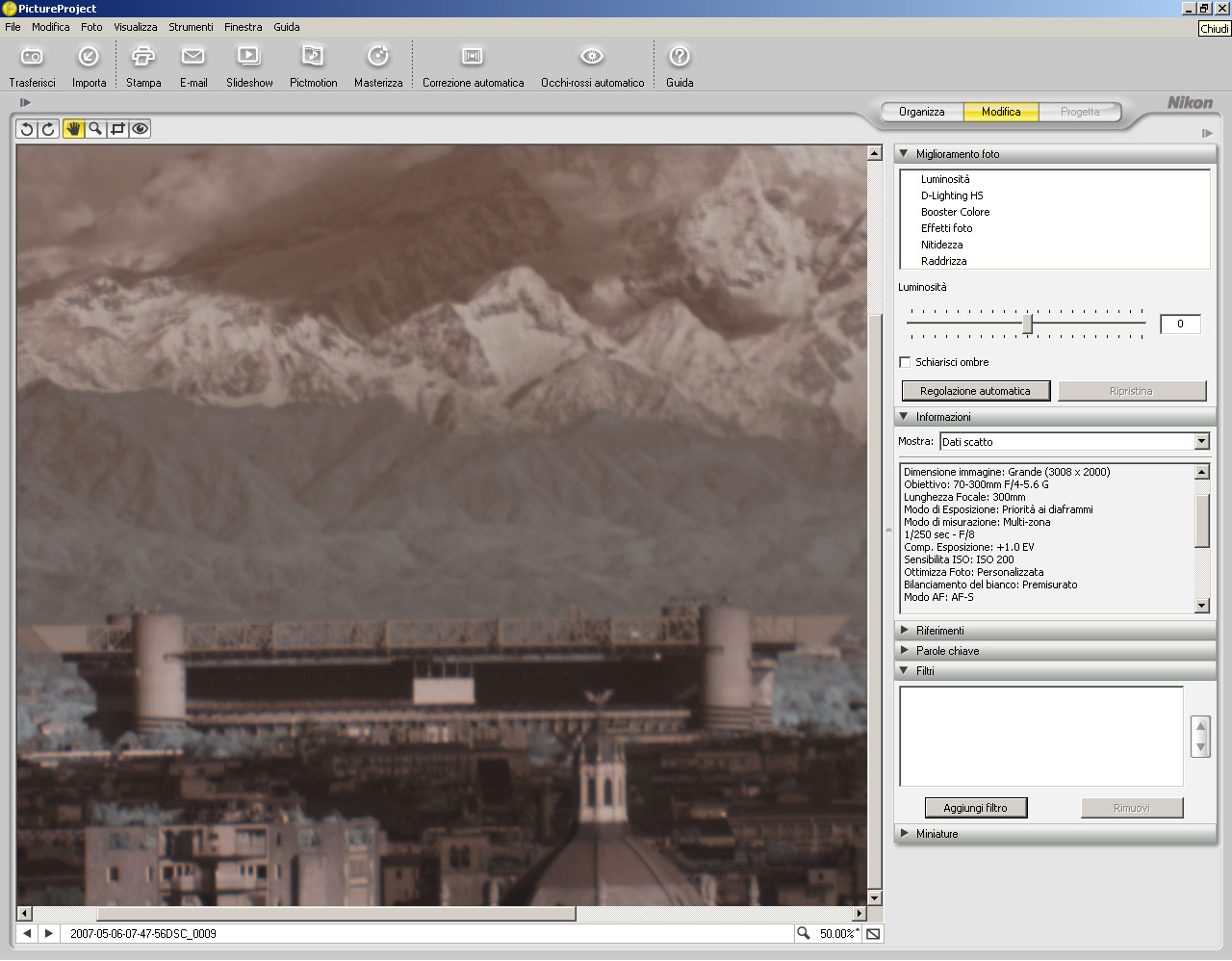Switch to the Organizza tab
1232x961 pixels.
tap(921, 112)
